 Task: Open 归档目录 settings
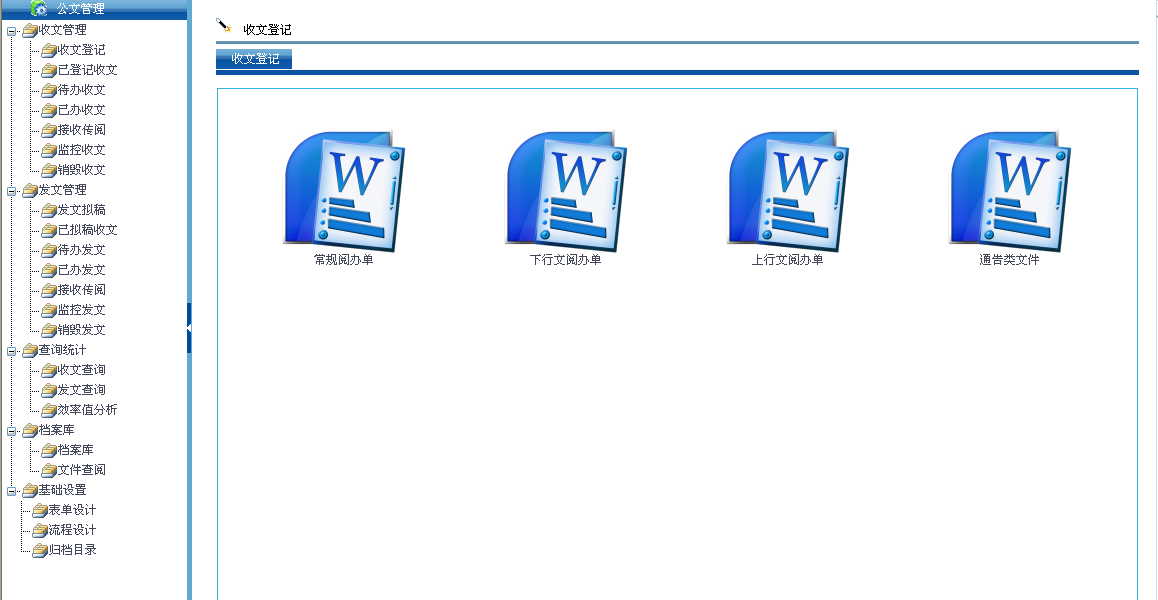[72, 550]
